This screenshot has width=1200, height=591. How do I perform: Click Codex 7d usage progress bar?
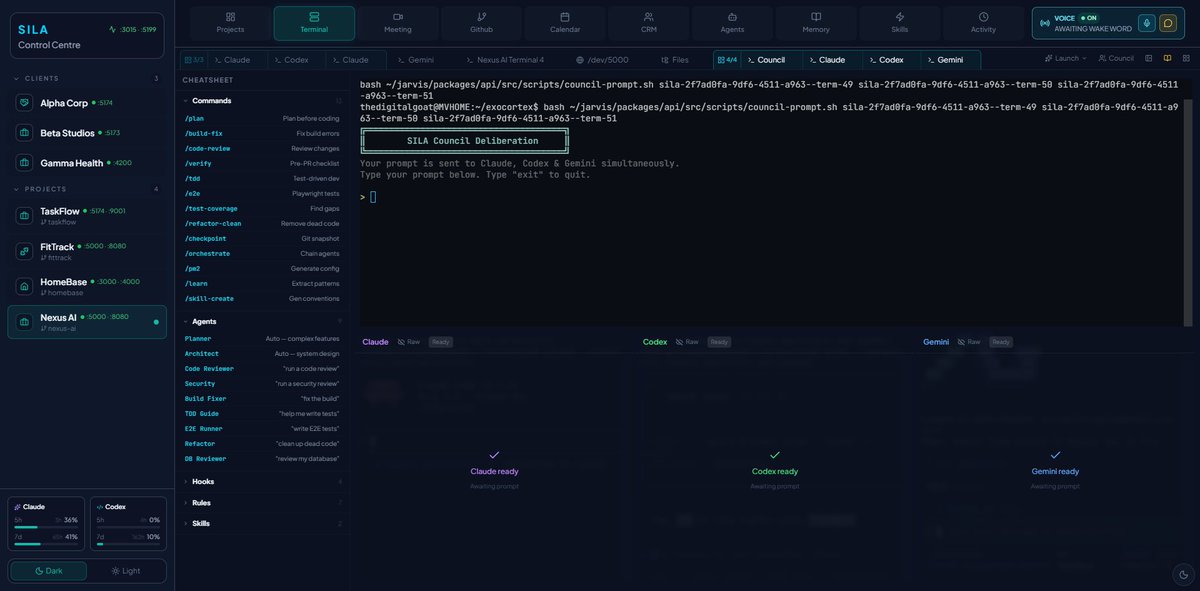click(x=128, y=545)
